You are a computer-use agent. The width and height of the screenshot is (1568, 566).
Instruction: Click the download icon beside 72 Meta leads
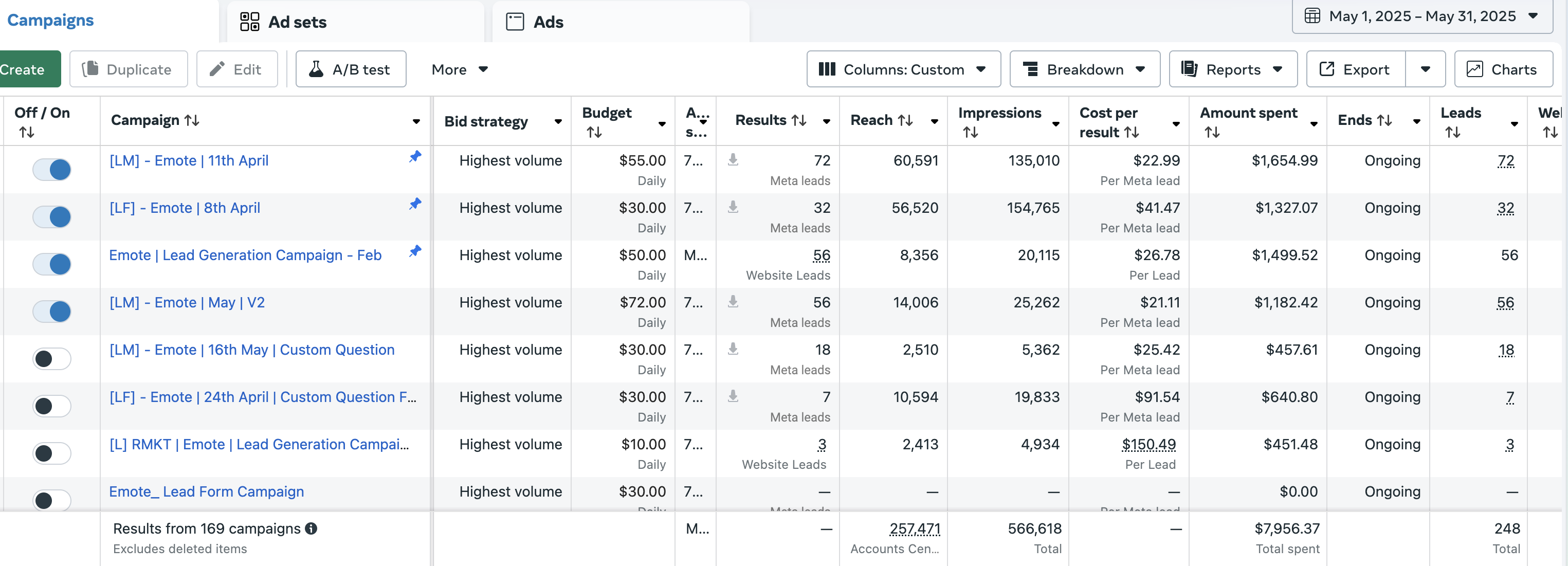pos(733,159)
